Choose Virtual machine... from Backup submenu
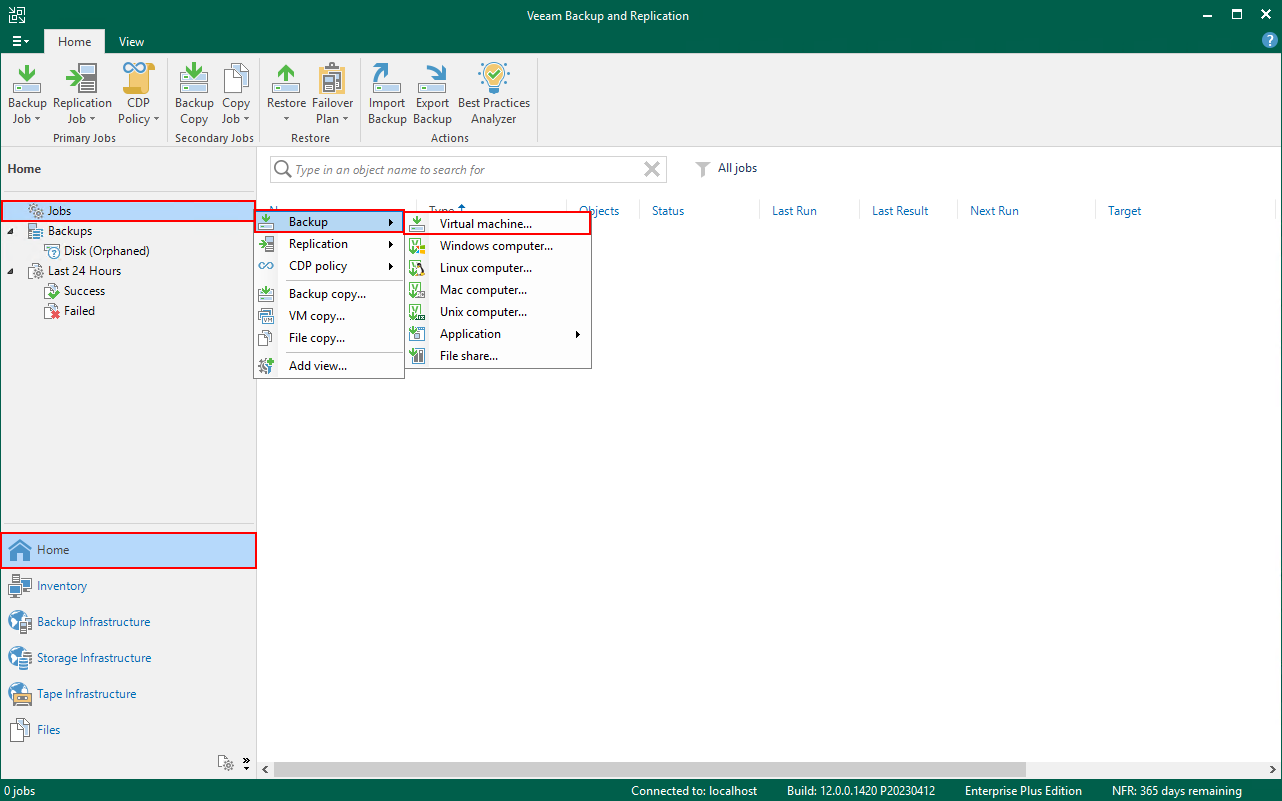The width and height of the screenshot is (1282, 801). [x=498, y=224]
